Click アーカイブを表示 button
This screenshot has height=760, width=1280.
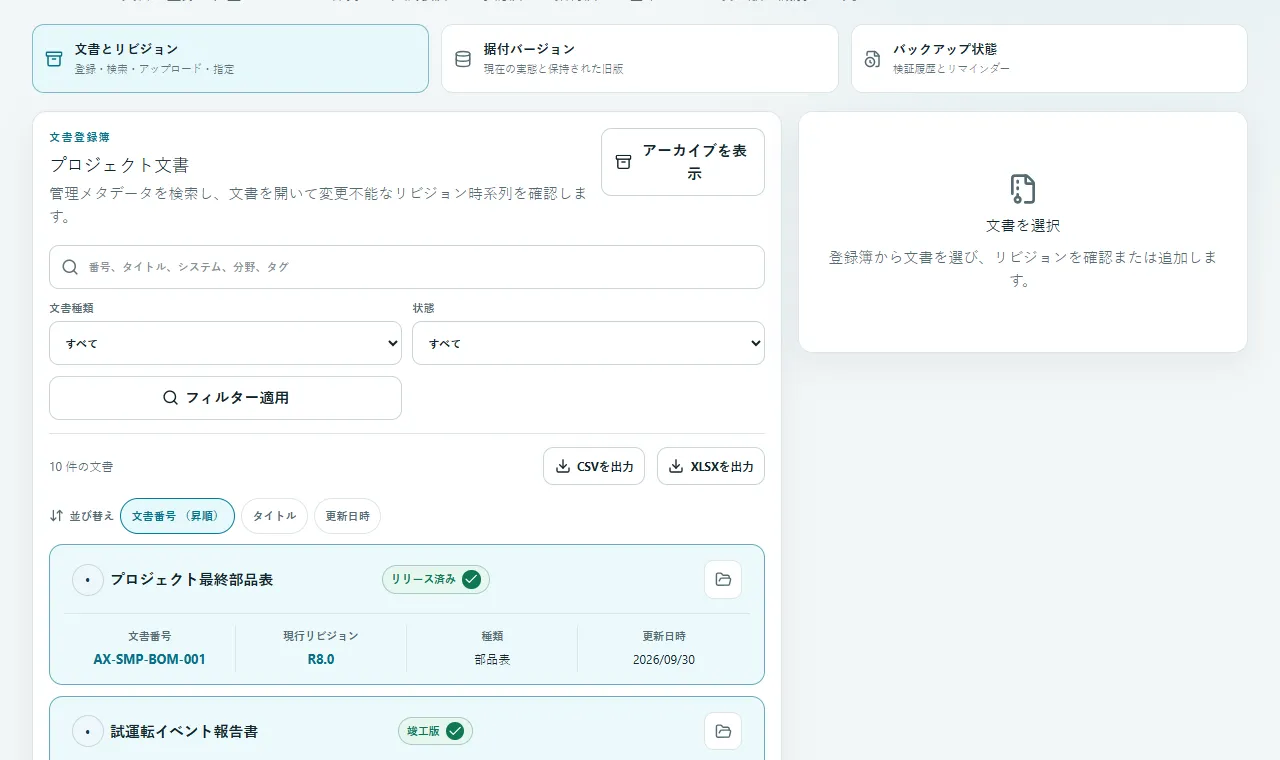click(x=683, y=161)
